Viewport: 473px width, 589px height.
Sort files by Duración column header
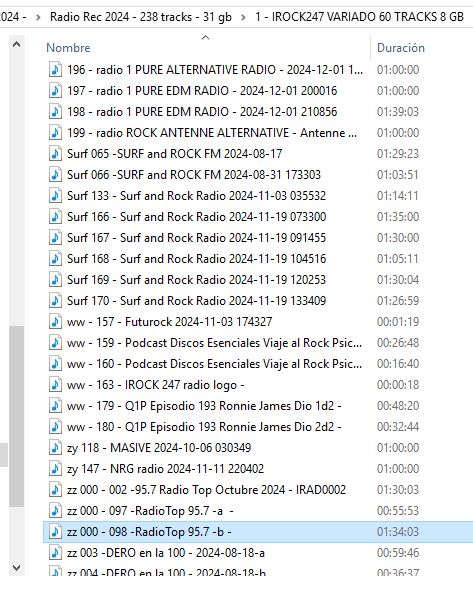point(401,48)
